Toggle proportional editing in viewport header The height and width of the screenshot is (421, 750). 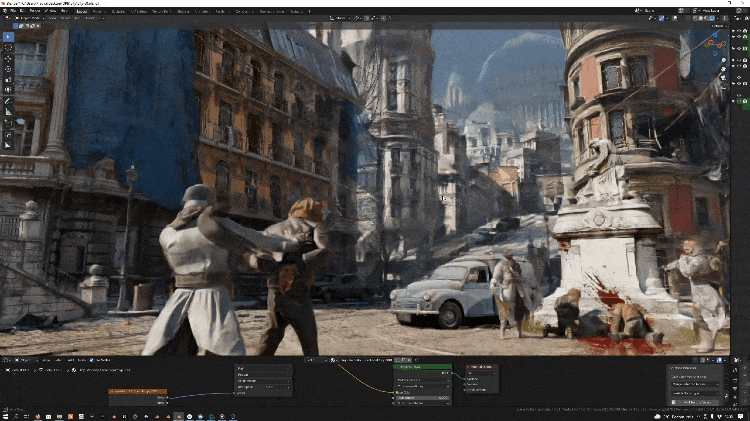[x=383, y=18]
